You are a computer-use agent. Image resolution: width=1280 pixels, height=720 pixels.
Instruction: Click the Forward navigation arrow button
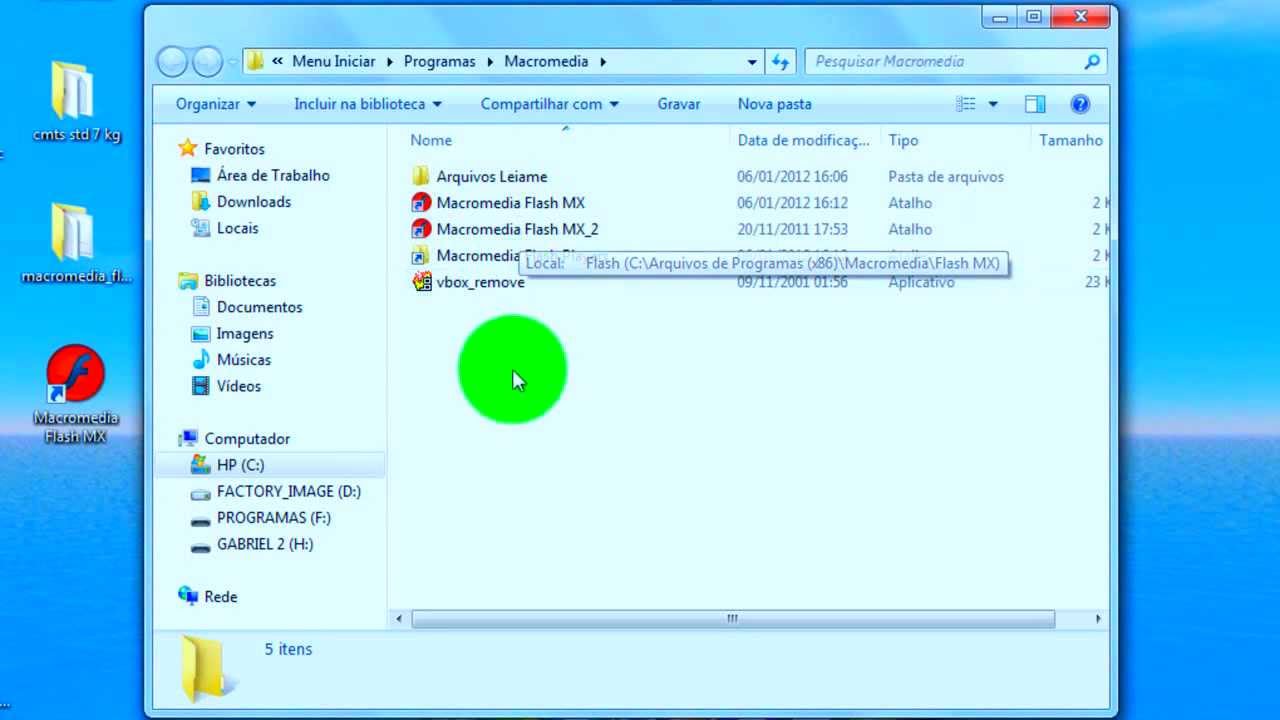click(207, 62)
